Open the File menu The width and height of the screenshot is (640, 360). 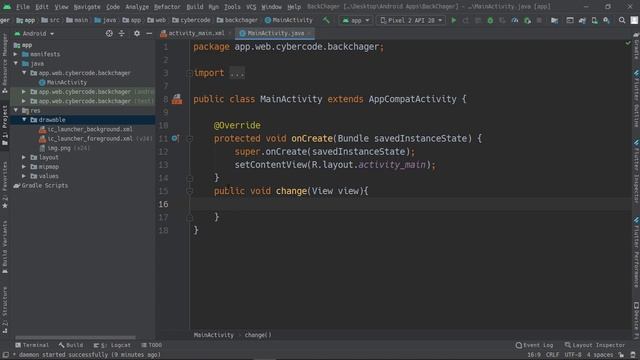(23, 7)
